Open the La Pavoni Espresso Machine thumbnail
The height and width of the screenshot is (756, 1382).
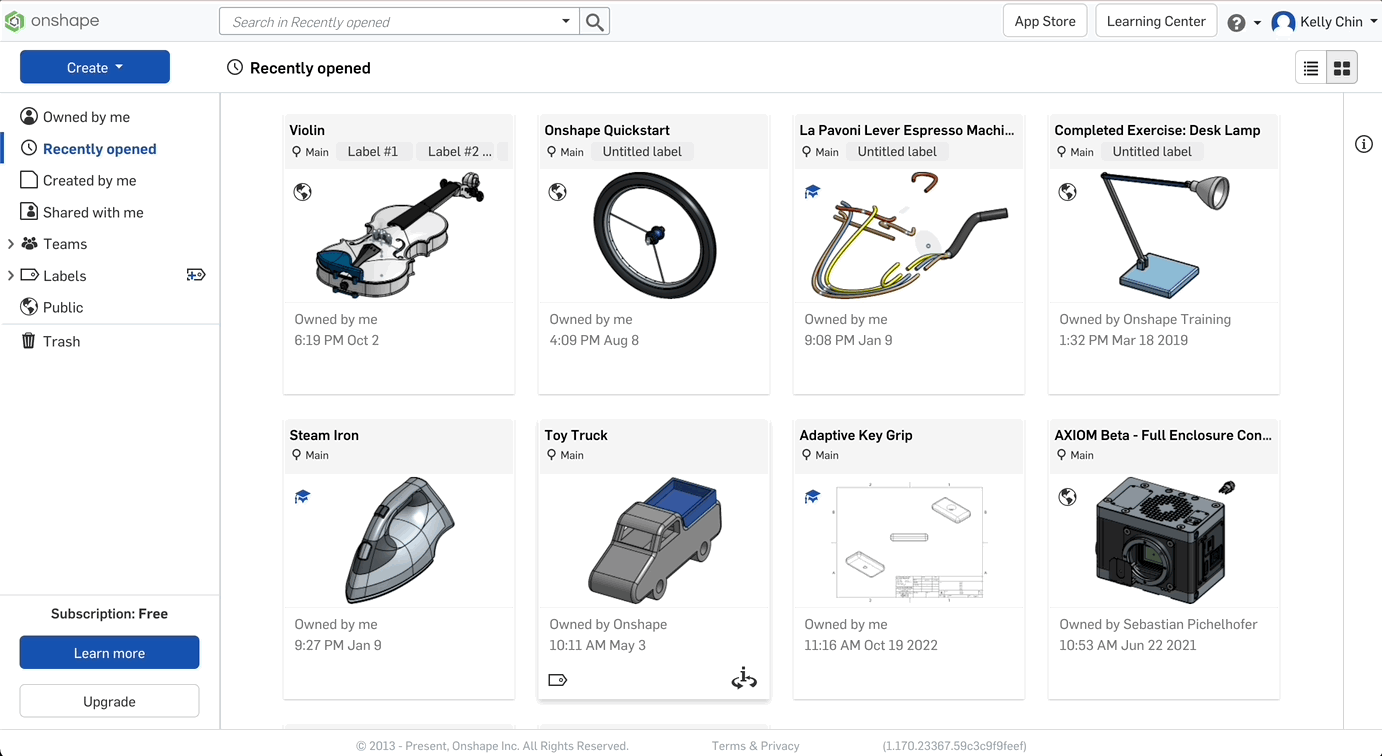pyautogui.click(x=909, y=235)
